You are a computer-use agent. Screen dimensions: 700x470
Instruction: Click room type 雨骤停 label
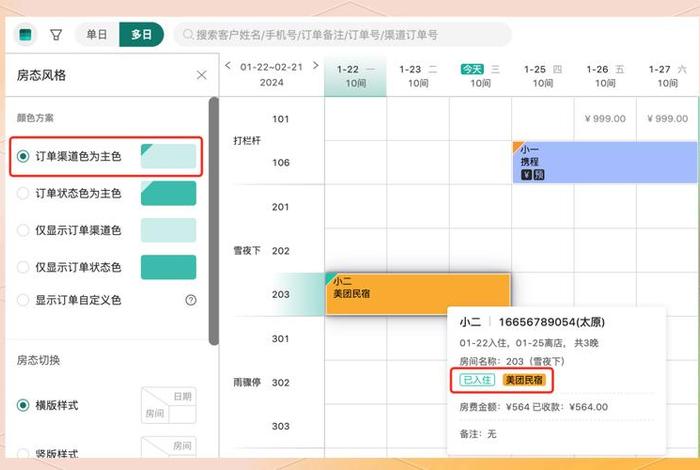(247, 383)
